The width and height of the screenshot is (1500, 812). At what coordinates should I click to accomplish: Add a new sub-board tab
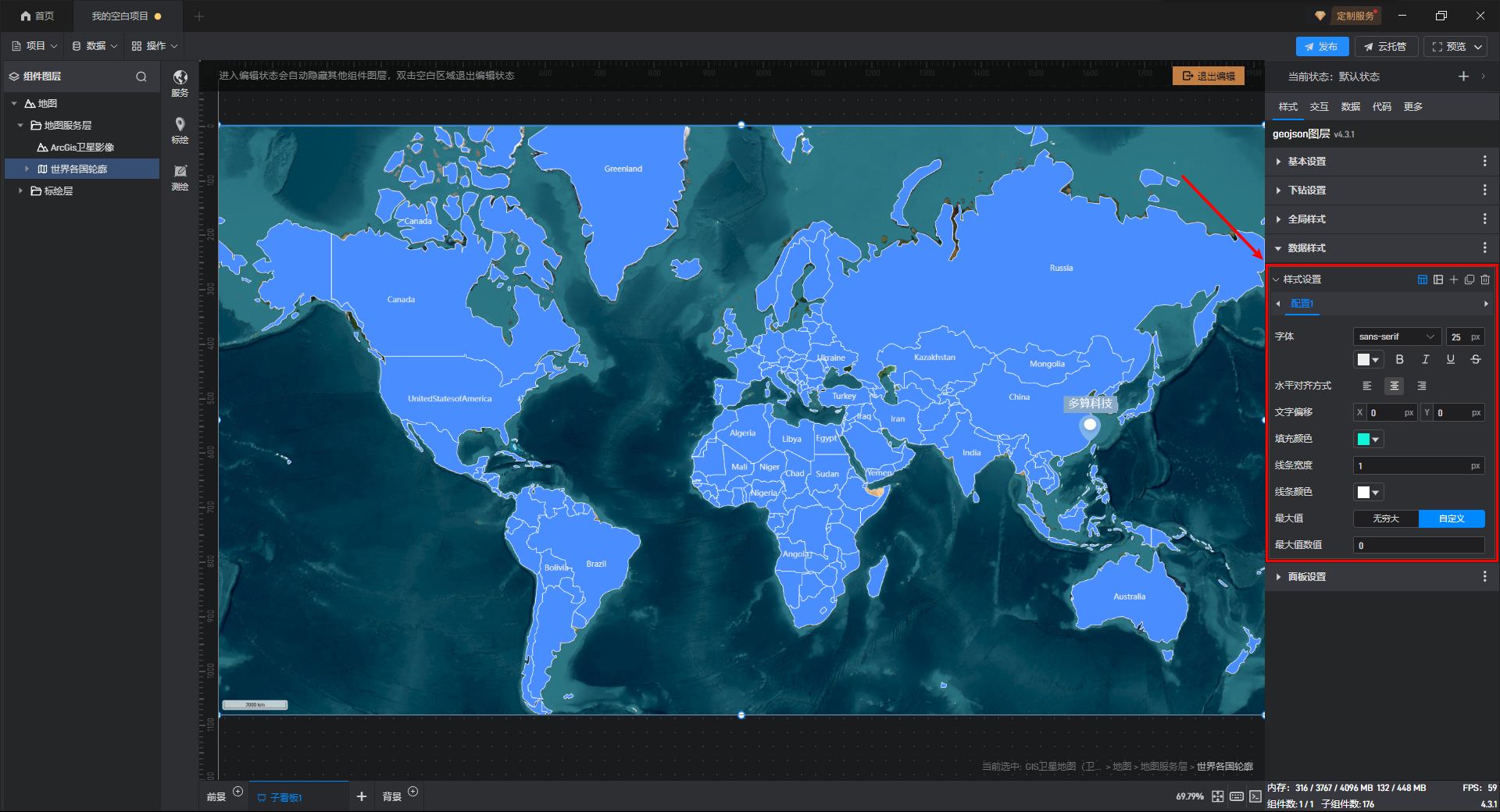click(x=361, y=796)
